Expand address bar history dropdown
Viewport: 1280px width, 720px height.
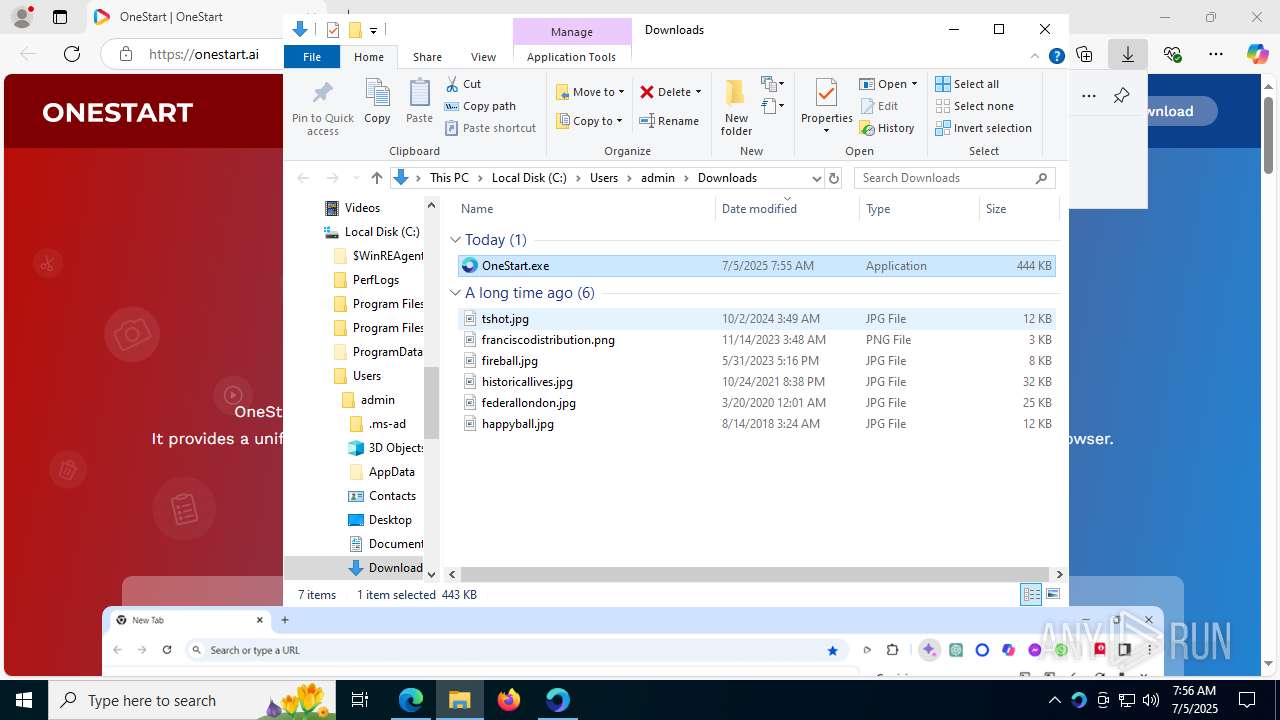point(816,178)
